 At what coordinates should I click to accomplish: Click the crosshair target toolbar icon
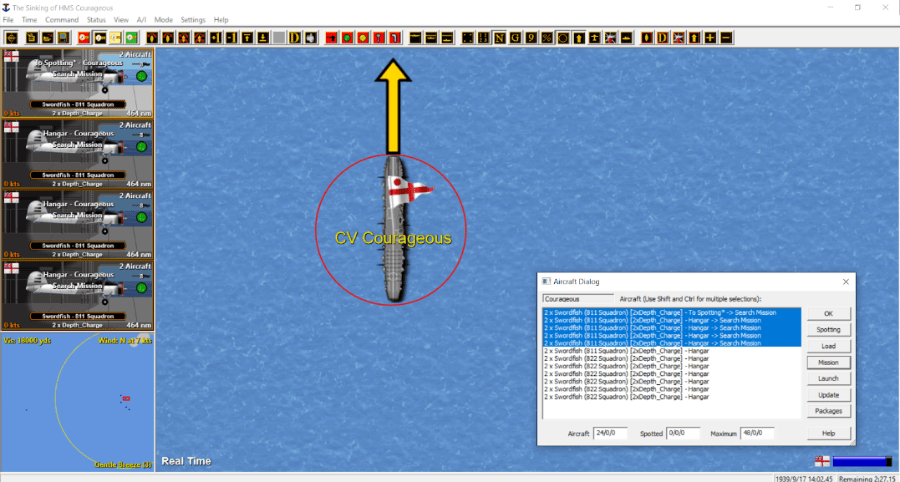tap(11, 38)
